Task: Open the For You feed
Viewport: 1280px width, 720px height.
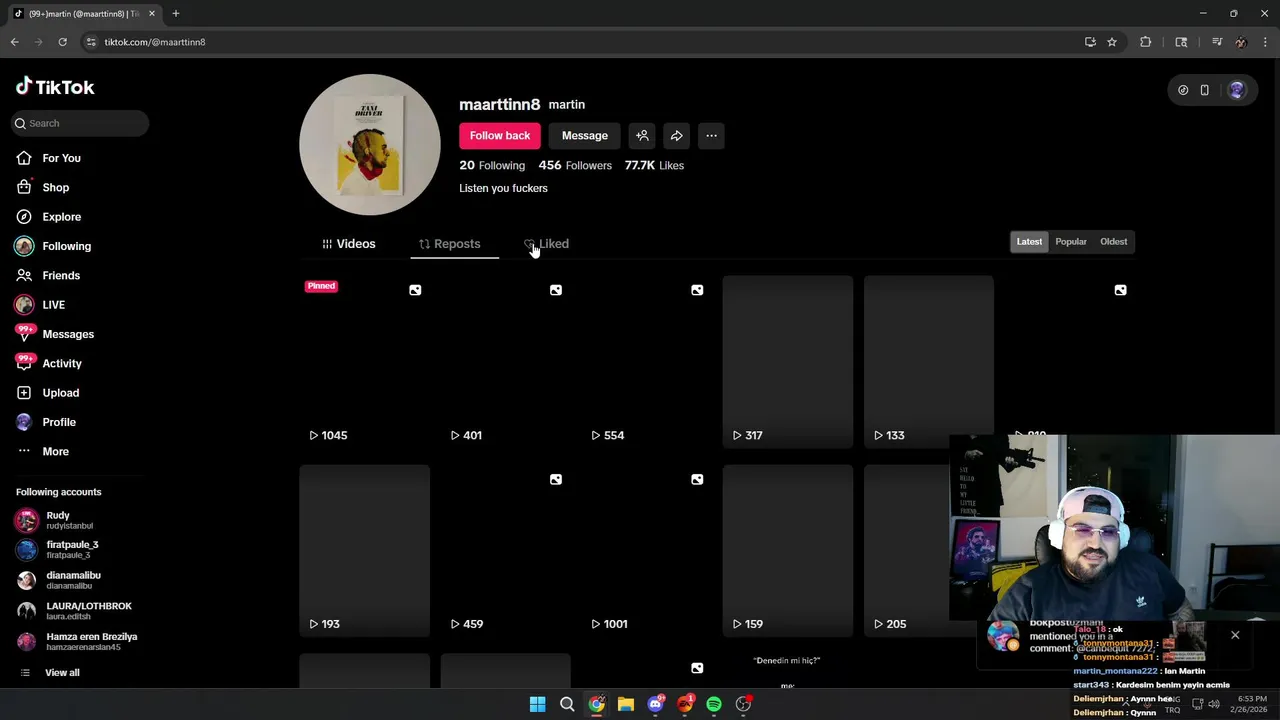Action: (48, 158)
